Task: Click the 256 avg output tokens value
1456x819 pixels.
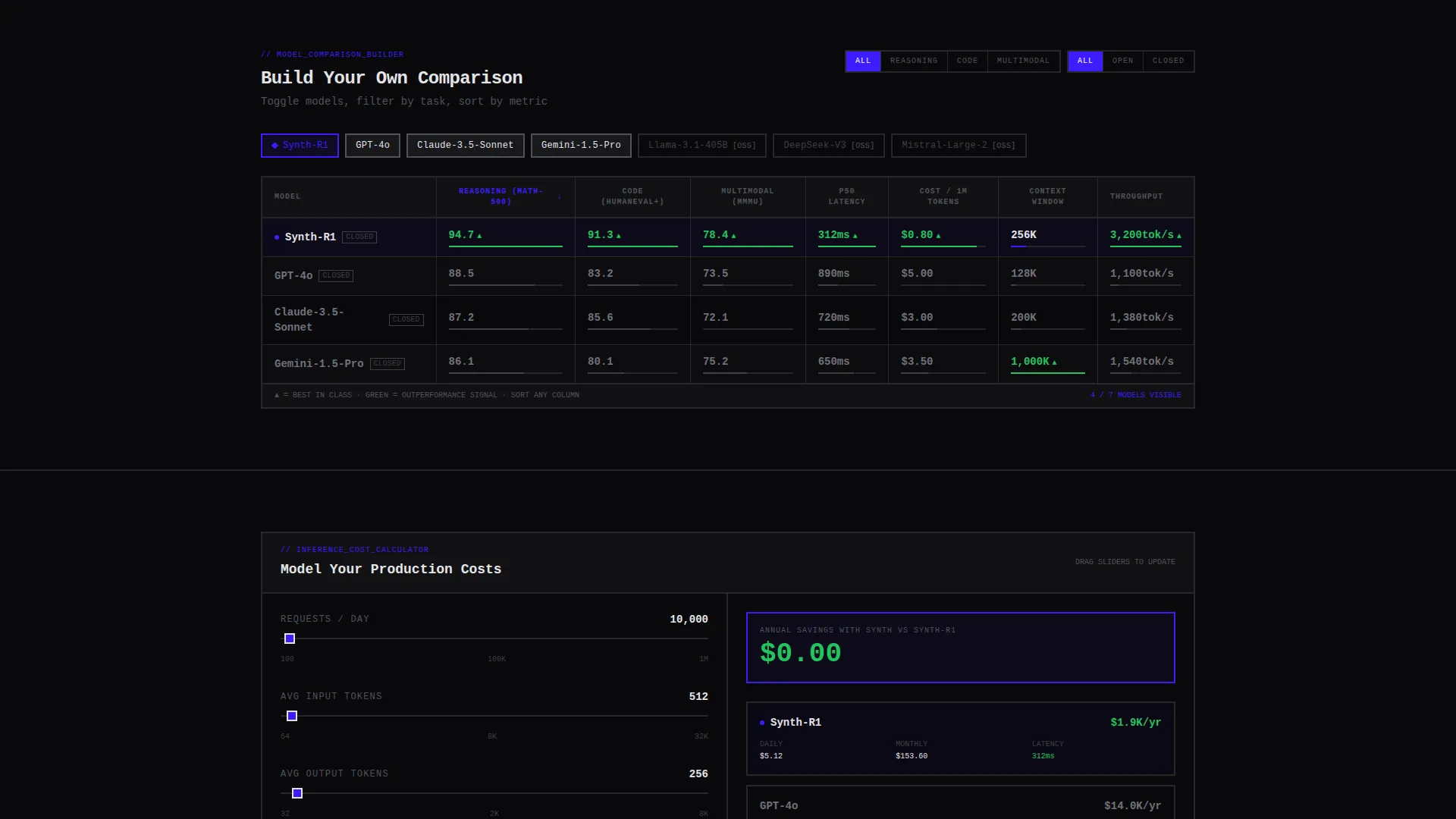Action: click(698, 774)
